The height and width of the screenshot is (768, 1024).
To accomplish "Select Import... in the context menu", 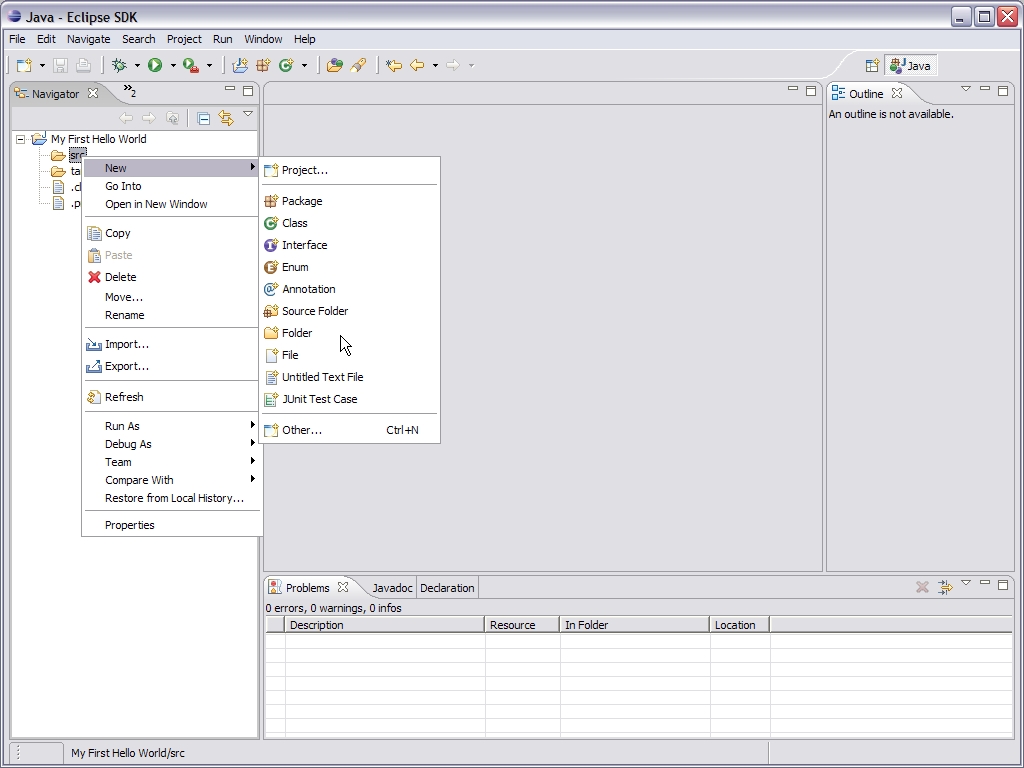I will (172, 344).
